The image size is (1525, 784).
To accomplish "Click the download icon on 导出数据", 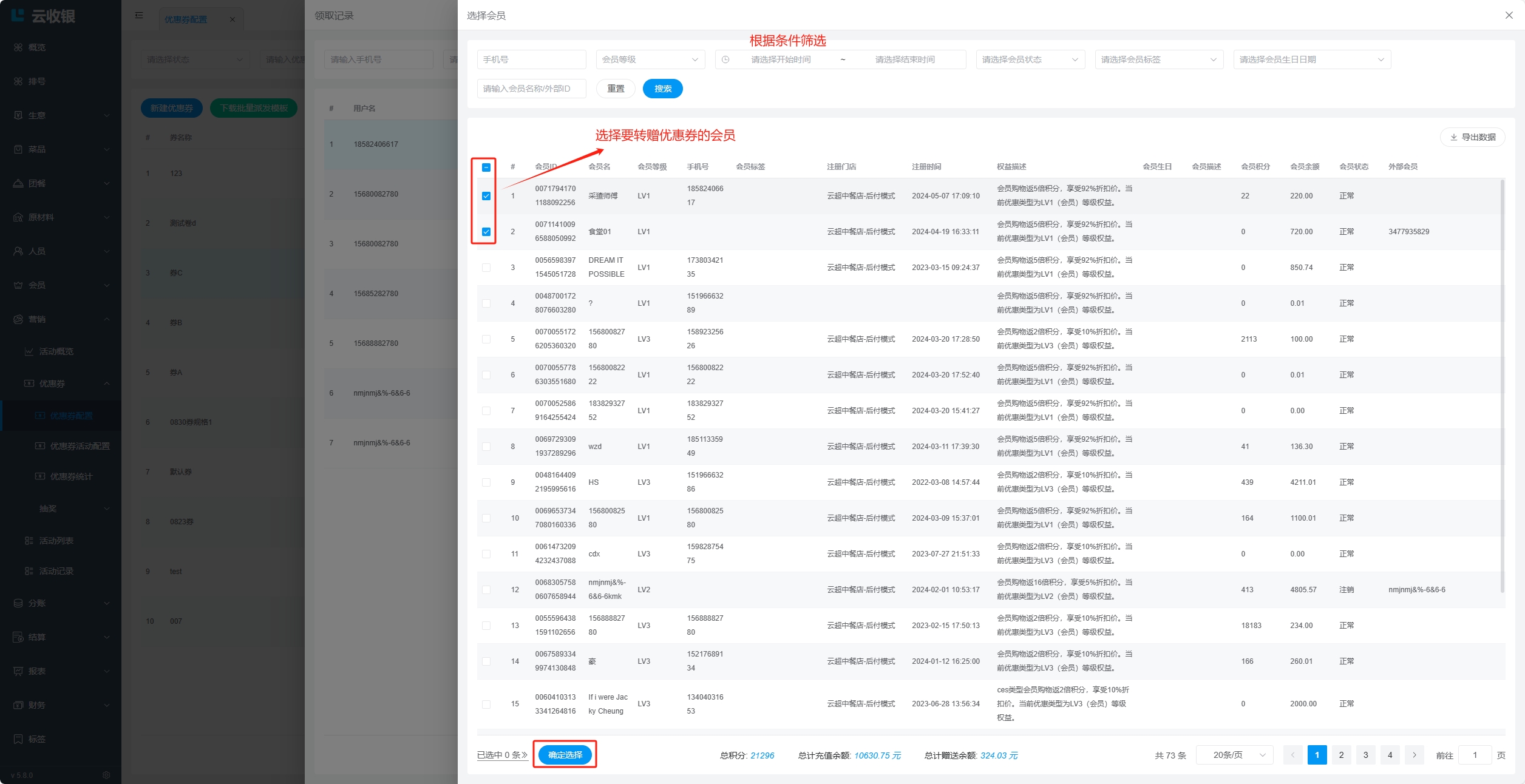I will click(x=1453, y=137).
